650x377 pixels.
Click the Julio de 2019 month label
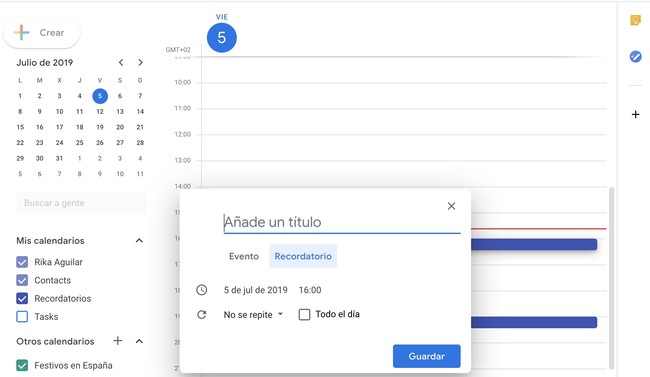pyautogui.click(x=45, y=63)
